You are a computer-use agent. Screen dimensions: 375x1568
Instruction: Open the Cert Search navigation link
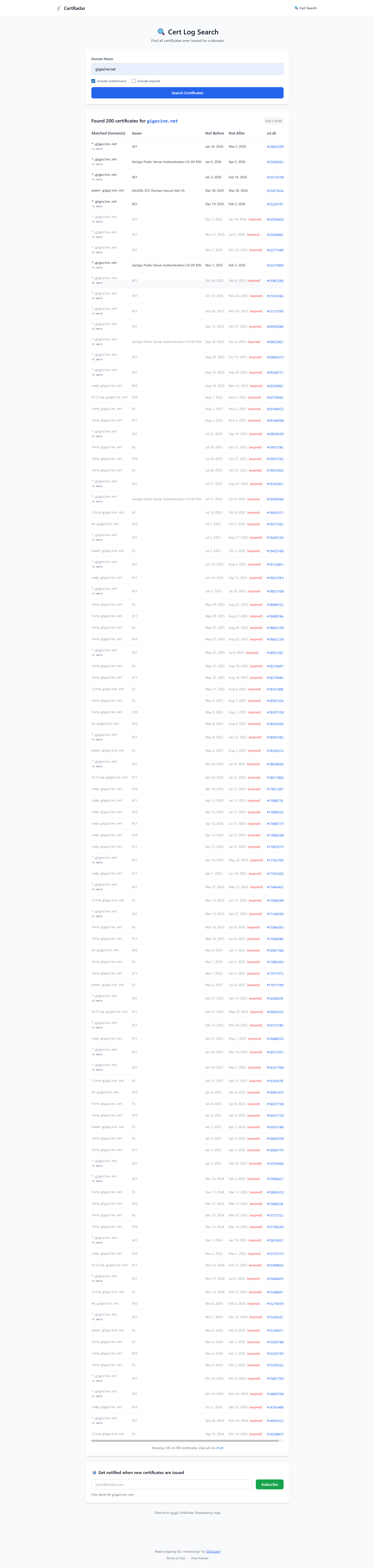tap(307, 8)
